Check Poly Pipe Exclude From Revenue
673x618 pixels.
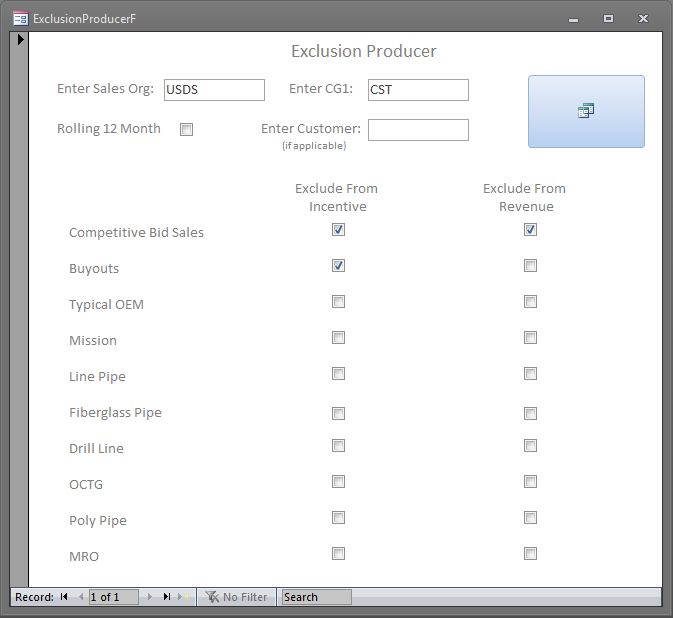[x=530, y=518]
